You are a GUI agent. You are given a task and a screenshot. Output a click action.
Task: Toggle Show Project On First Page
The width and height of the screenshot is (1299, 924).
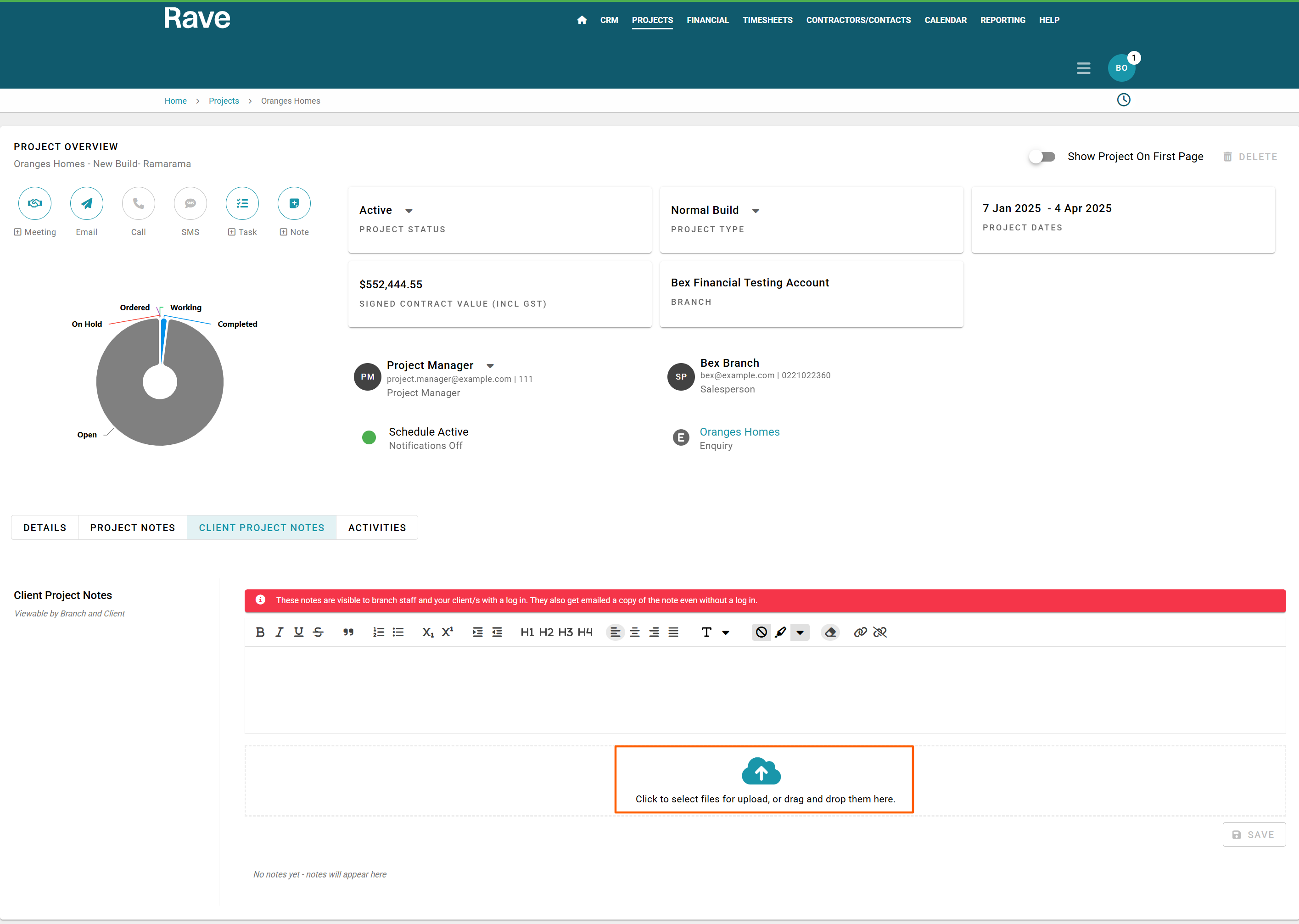pyautogui.click(x=1042, y=157)
